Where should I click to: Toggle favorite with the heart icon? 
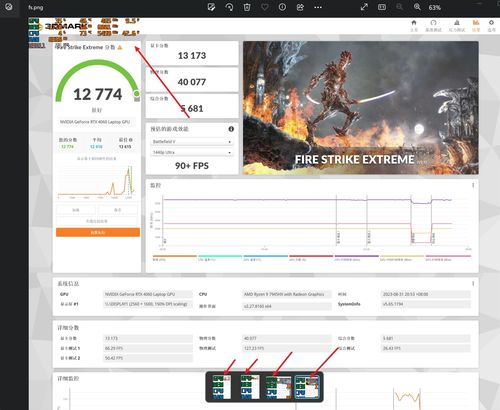pos(265,7)
